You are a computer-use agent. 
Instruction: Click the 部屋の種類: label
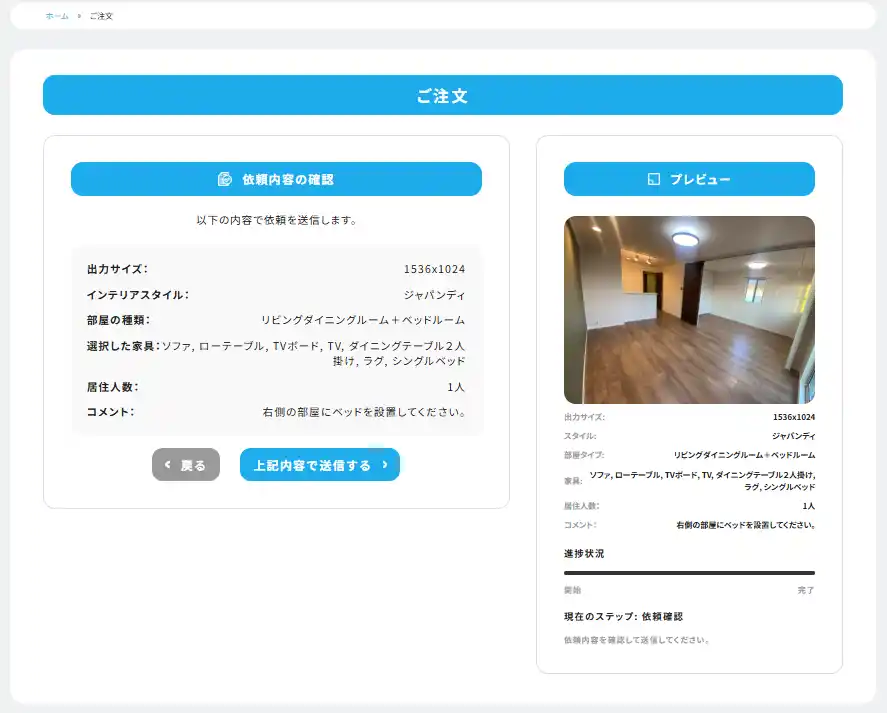(118, 320)
